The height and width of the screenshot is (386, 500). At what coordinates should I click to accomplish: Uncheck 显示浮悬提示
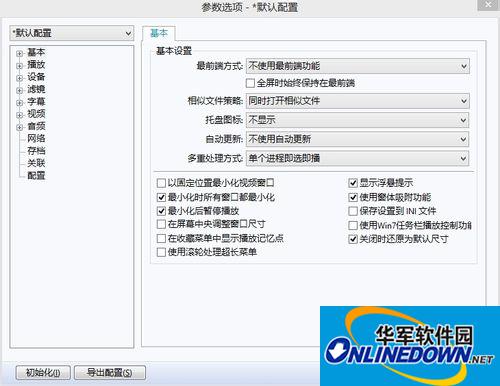(353, 183)
